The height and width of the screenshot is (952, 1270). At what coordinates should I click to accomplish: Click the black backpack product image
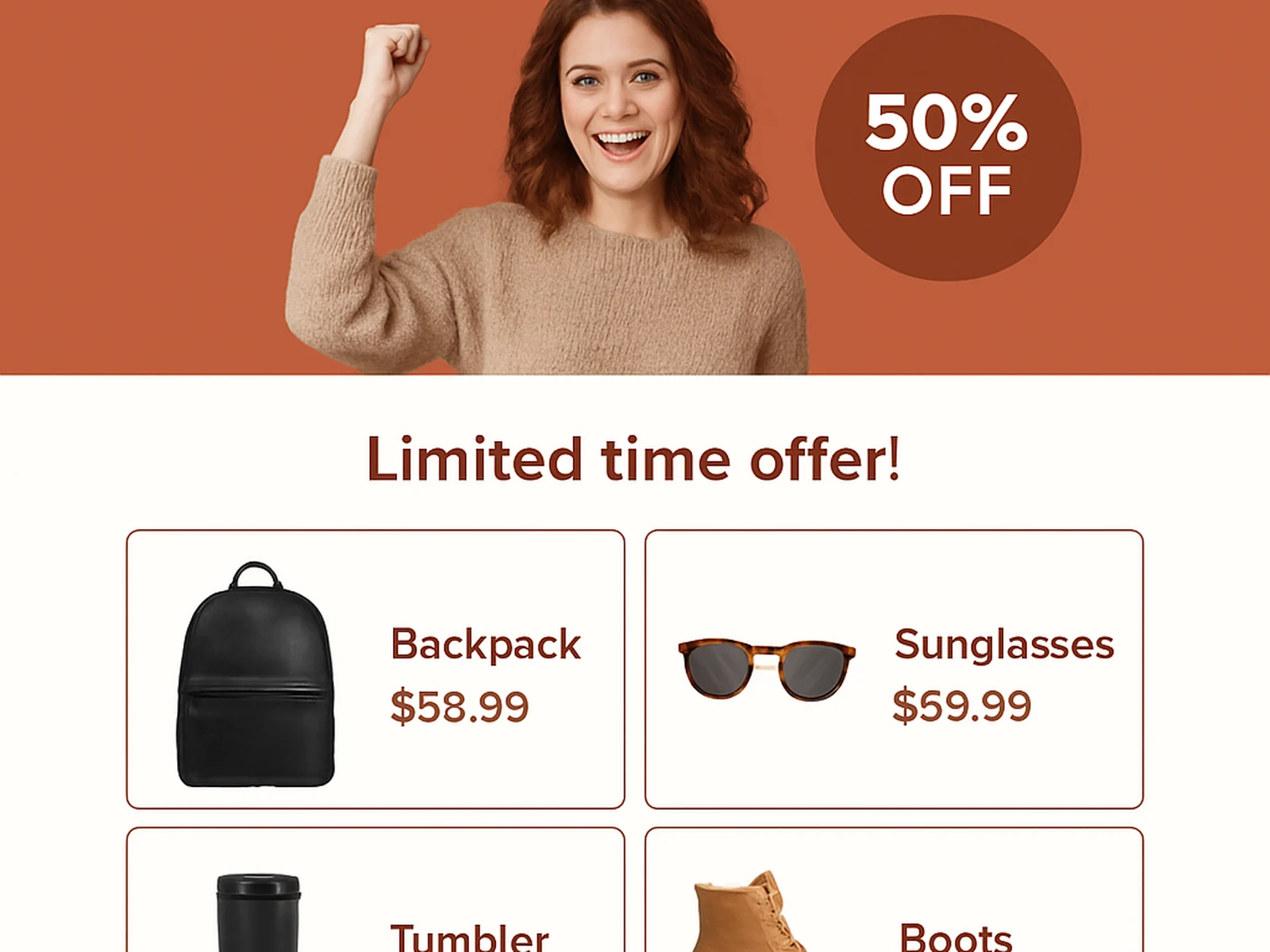[255, 674]
